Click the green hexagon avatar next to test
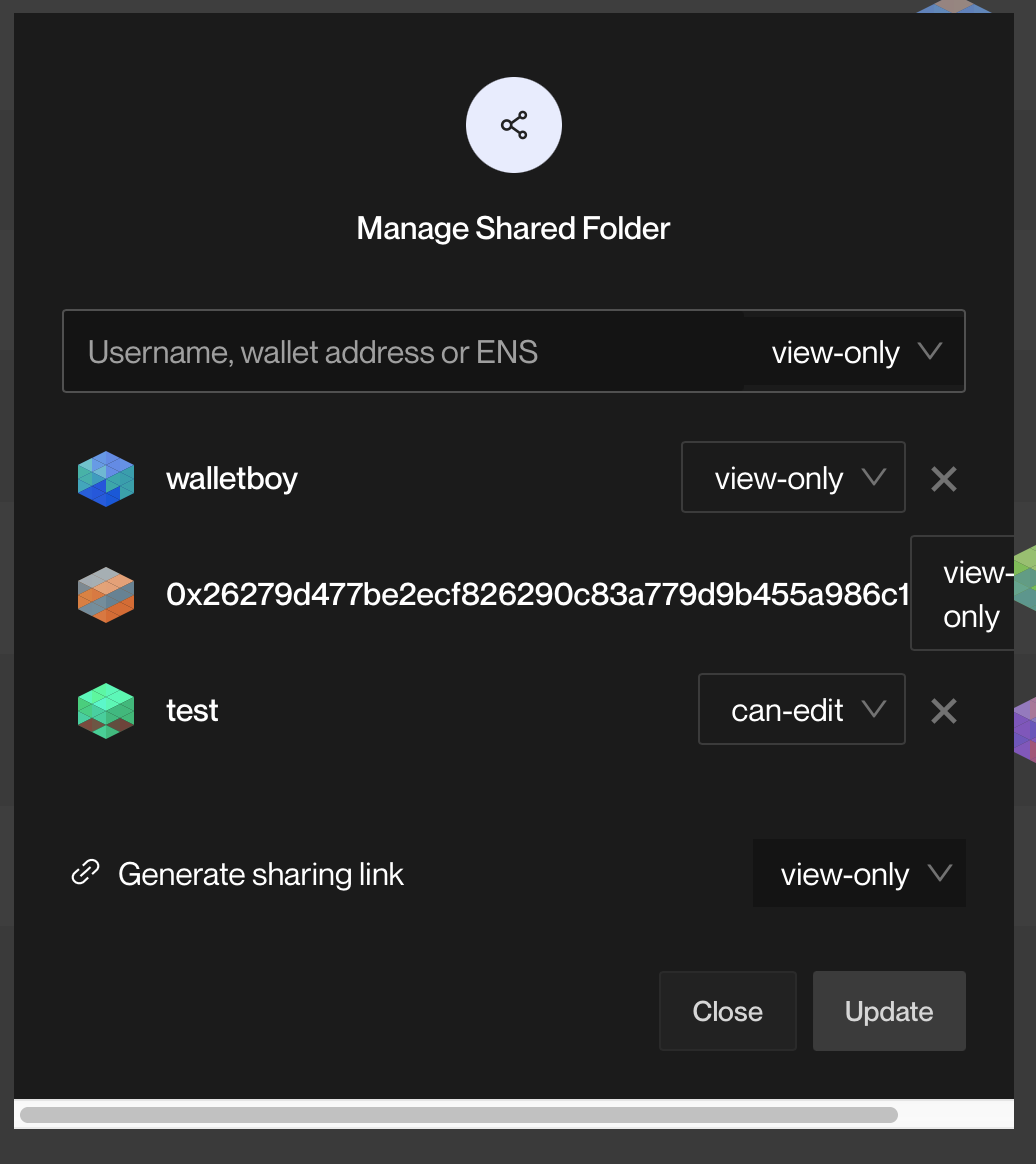The height and width of the screenshot is (1164, 1036). pos(105,710)
